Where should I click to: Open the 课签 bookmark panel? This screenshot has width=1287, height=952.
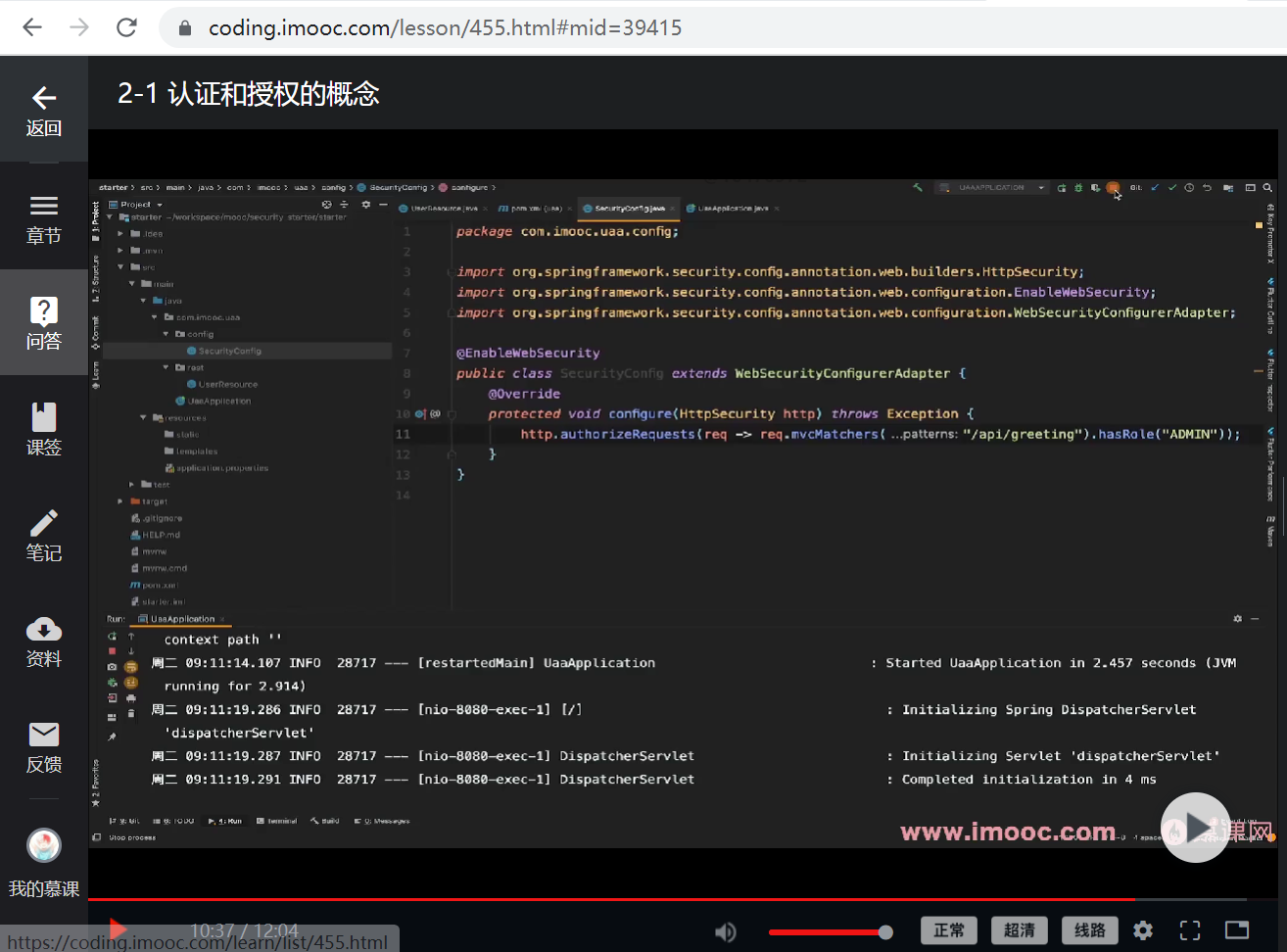pyautogui.click(x=43, y=429)
